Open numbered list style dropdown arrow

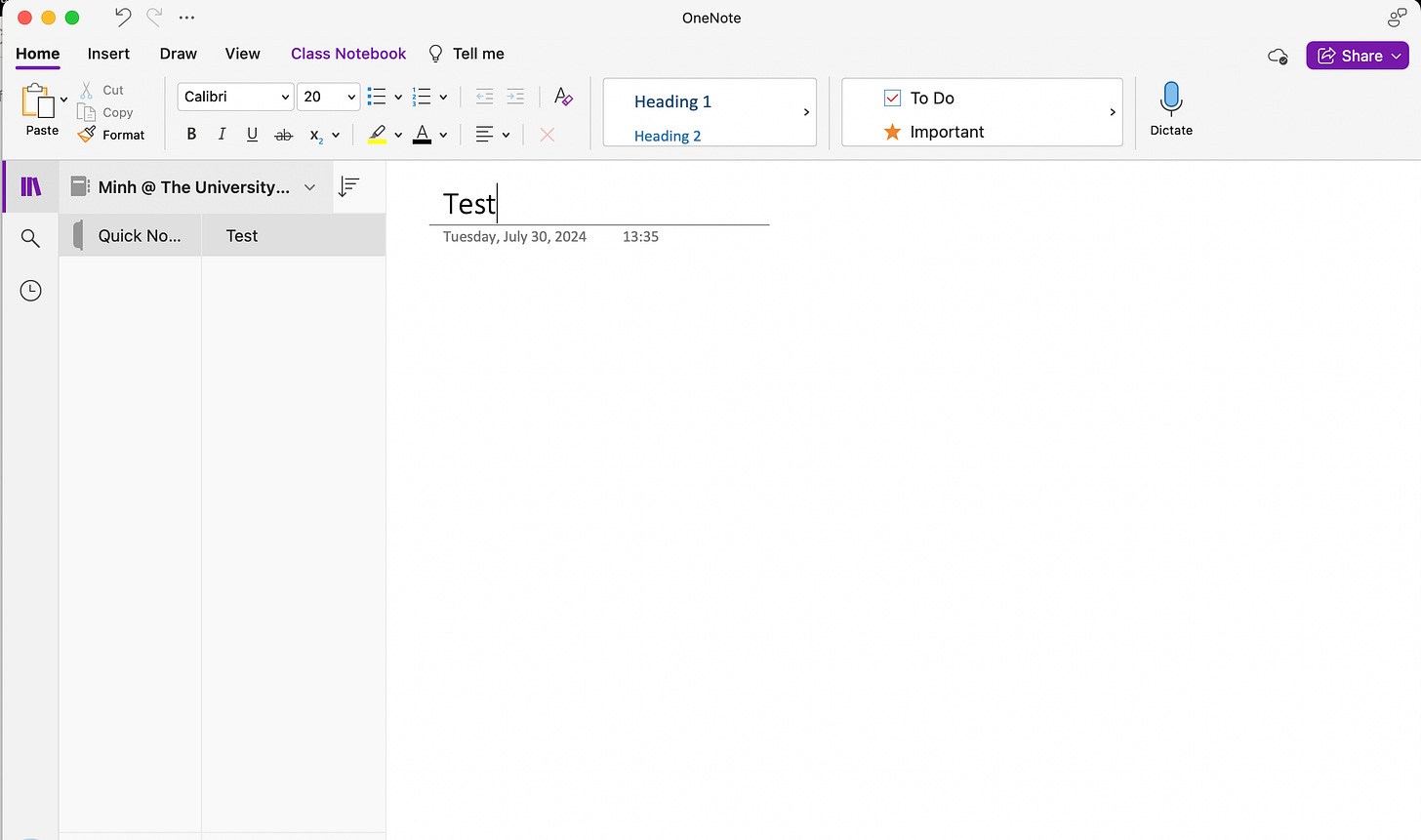tap(443, 97)
